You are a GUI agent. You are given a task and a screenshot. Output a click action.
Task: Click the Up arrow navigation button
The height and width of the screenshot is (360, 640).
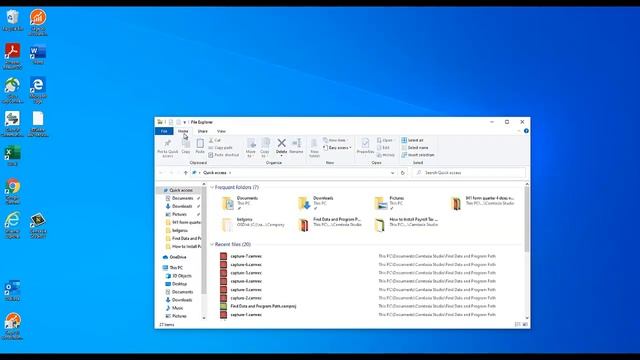coord(186,173)
